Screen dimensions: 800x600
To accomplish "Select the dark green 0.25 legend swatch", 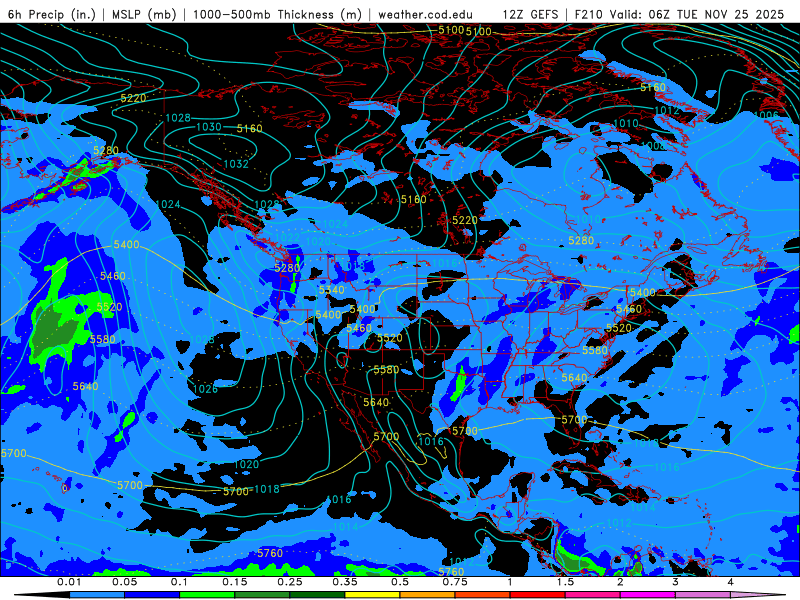I will click(317, 595).
